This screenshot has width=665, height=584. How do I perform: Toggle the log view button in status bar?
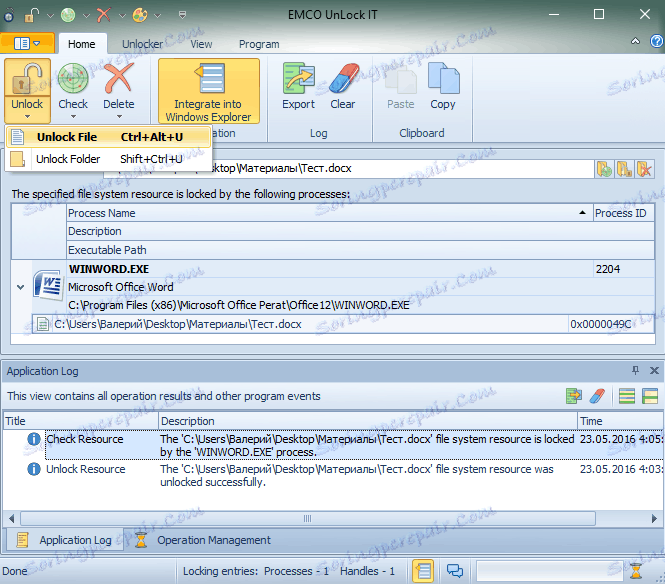tap(422, 571)
